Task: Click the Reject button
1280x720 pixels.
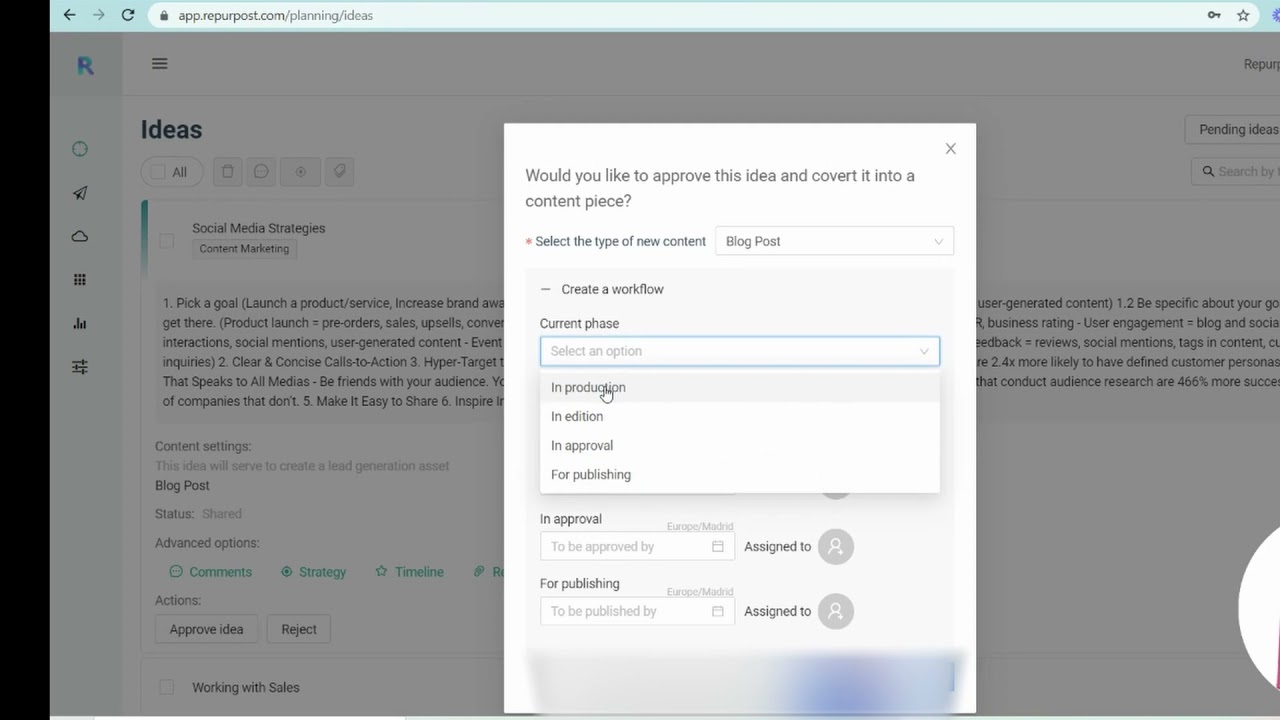Action: [299, 629]
